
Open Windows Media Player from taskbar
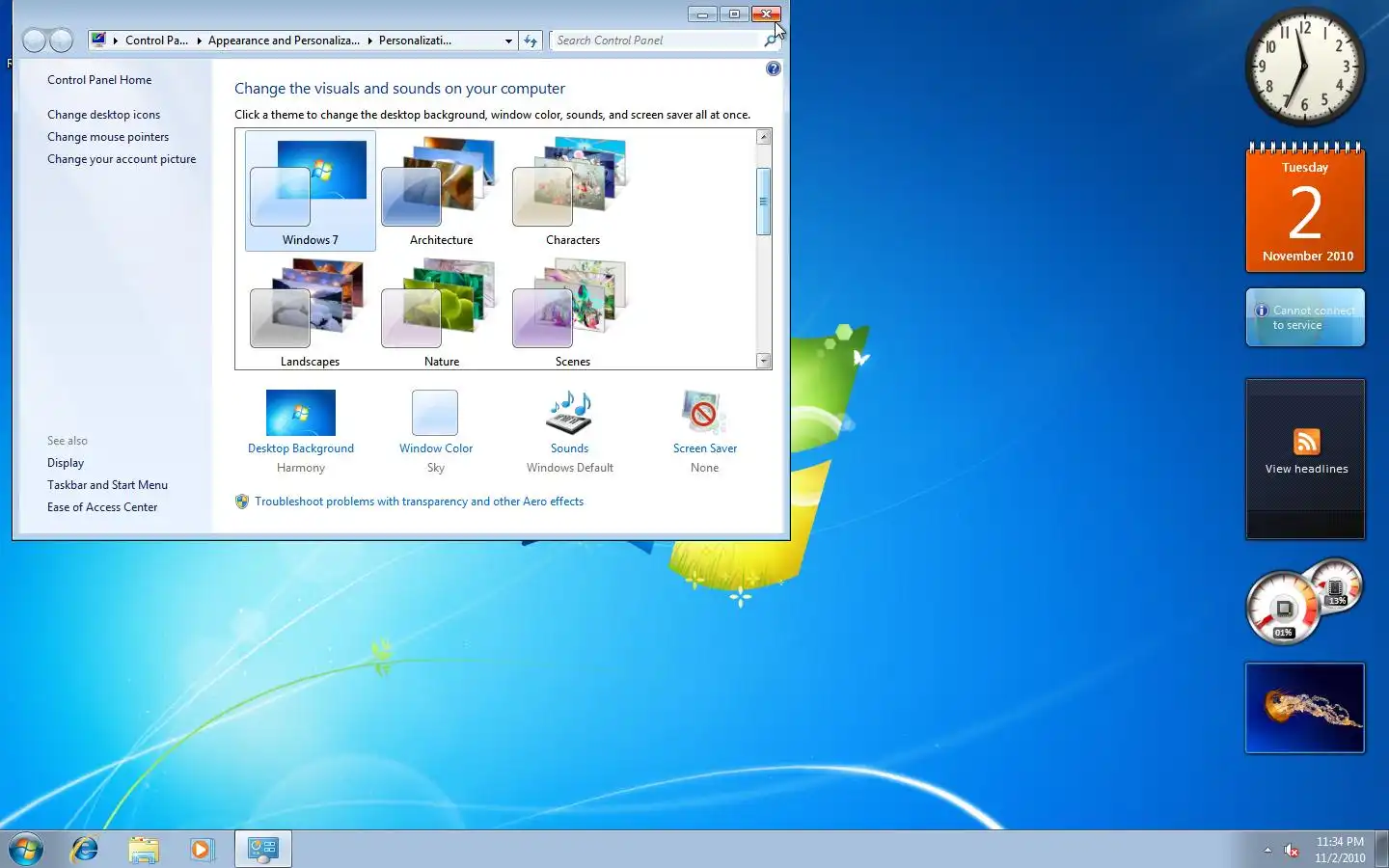click(202, 850)
